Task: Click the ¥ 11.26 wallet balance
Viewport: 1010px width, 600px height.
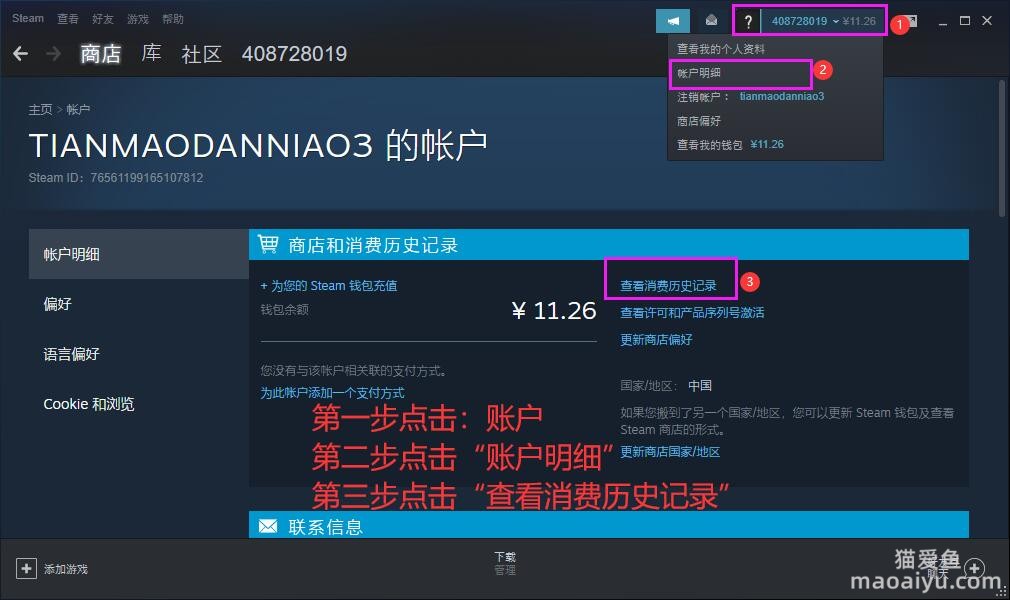Action: pos(554,311)
